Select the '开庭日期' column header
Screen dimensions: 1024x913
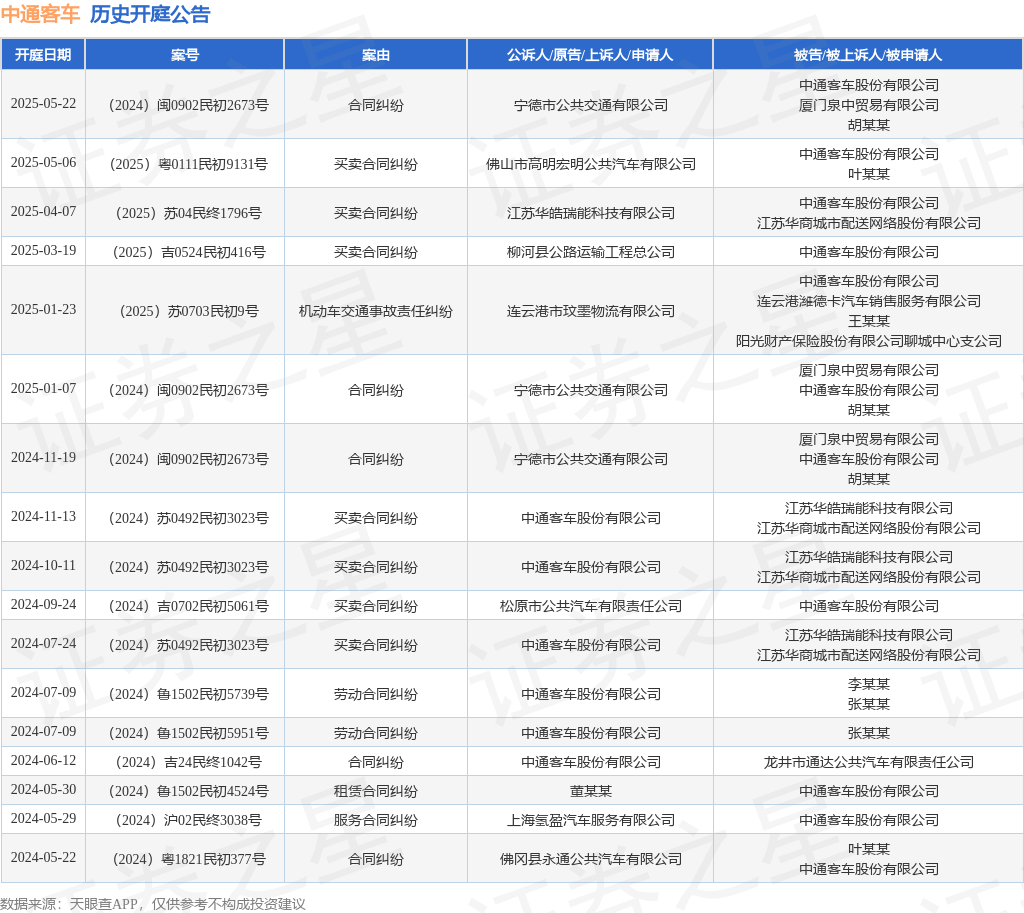pyautogui.click(x=43, y=55)
